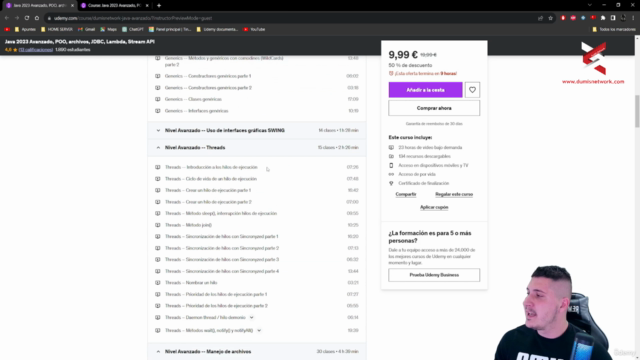The height and width of the screenshot is (360, 640).
Task: Open YouTube bookmark labeled YouTube
Action: (x=254, y=29)
